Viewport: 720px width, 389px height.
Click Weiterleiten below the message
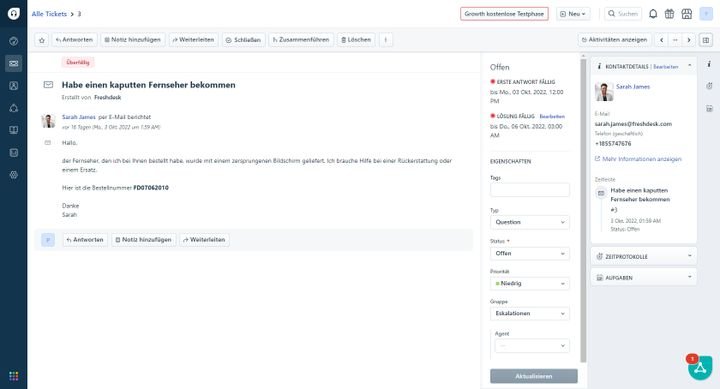[204, 240]
